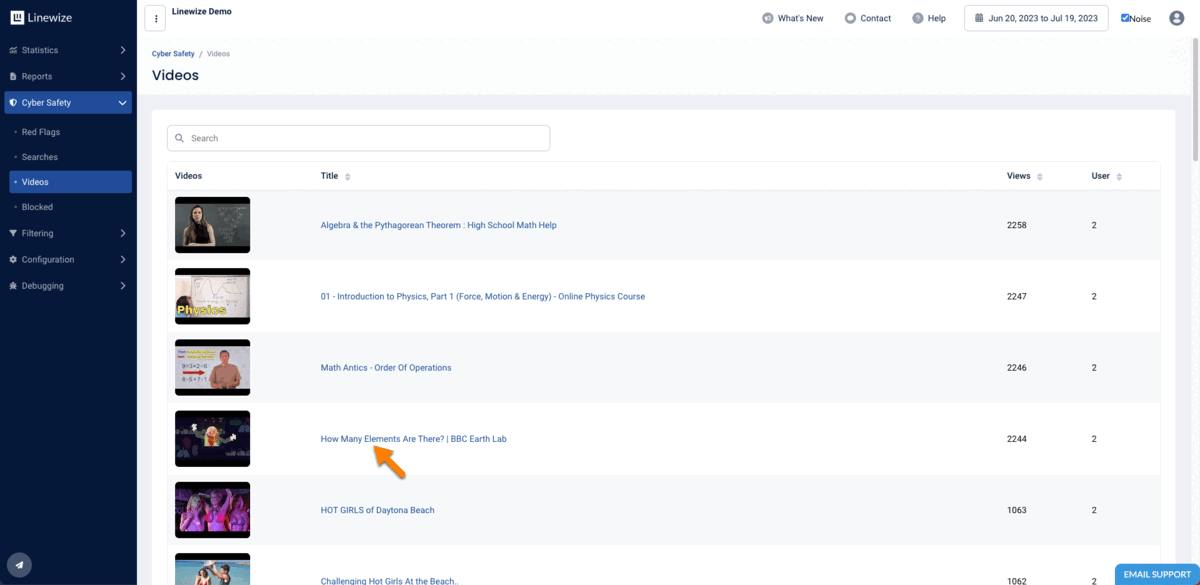The image size is (1200, 585).
Task: Sort the table by Views column arrows
Action: (1040, 176)
